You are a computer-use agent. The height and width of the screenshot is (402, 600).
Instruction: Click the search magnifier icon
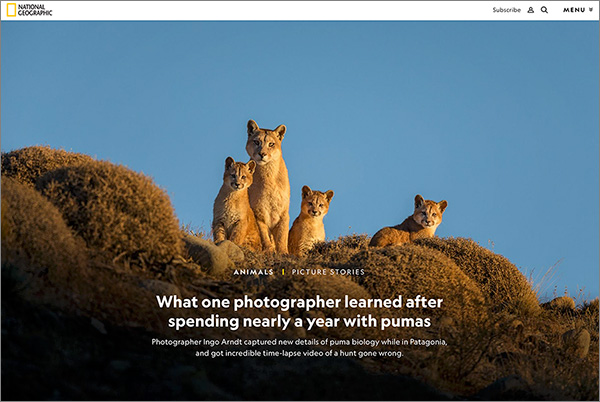[544, 10]
